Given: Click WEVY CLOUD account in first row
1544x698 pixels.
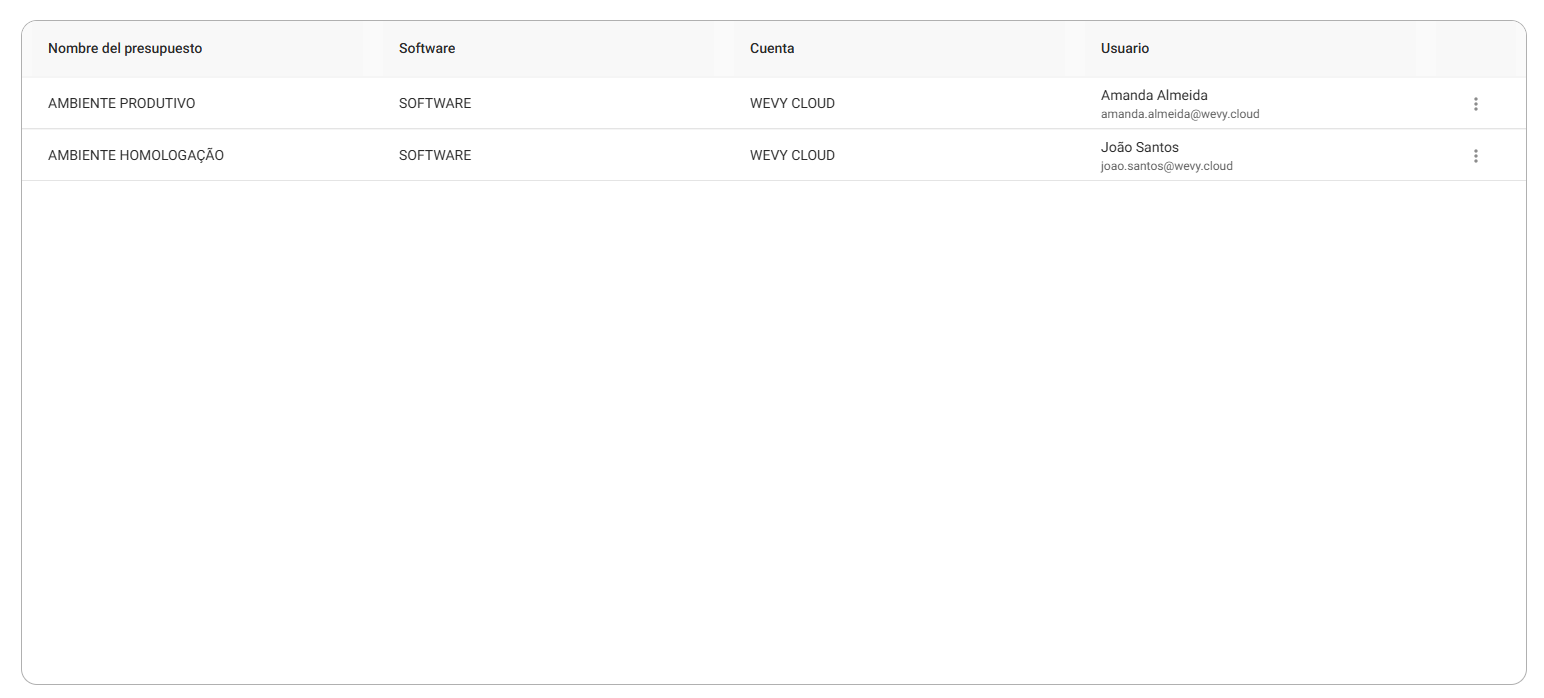Looking at the screenshot, I should tap(792, 103).
